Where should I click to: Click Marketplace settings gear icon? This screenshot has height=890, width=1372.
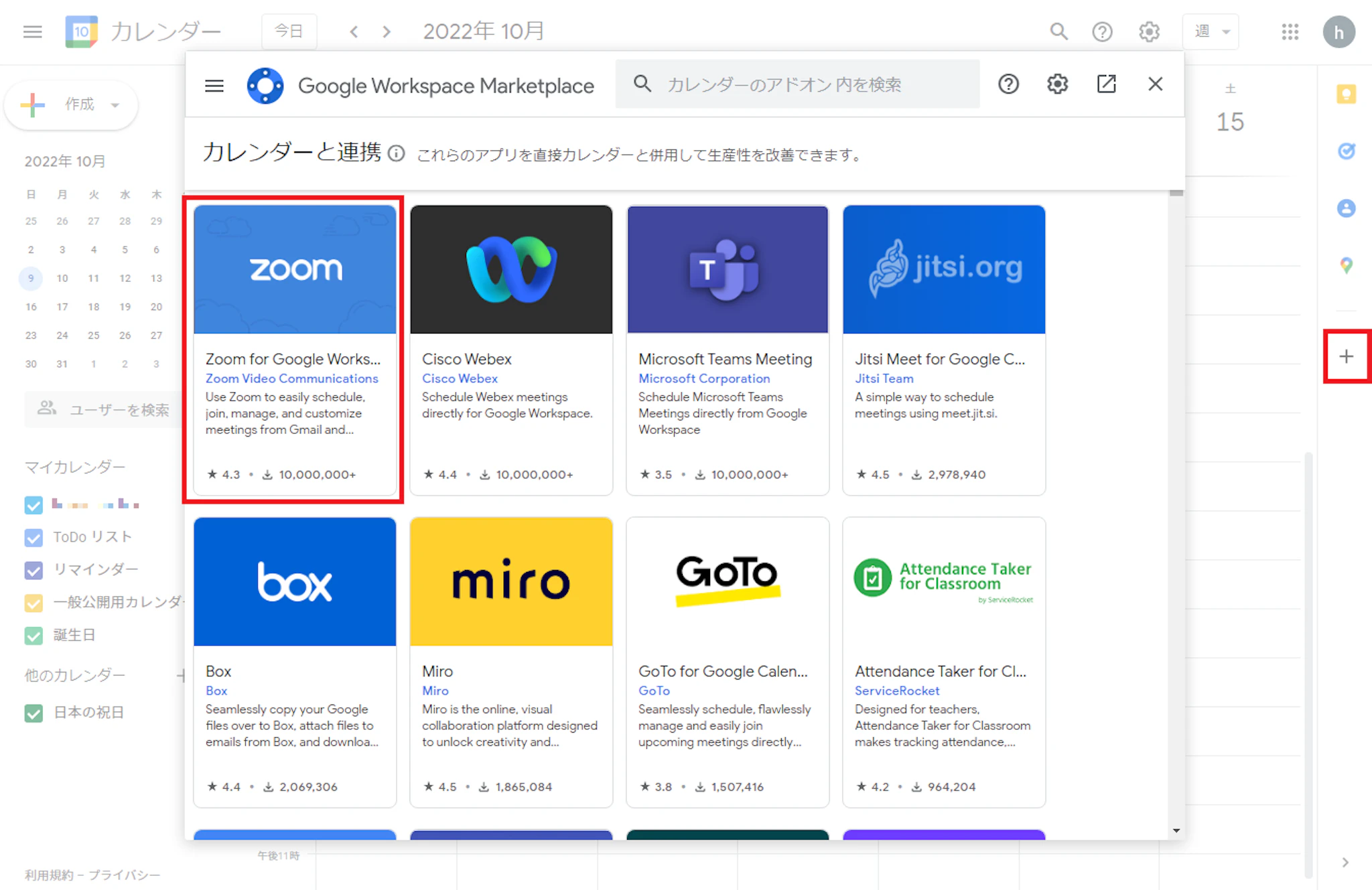point(1057,84)
